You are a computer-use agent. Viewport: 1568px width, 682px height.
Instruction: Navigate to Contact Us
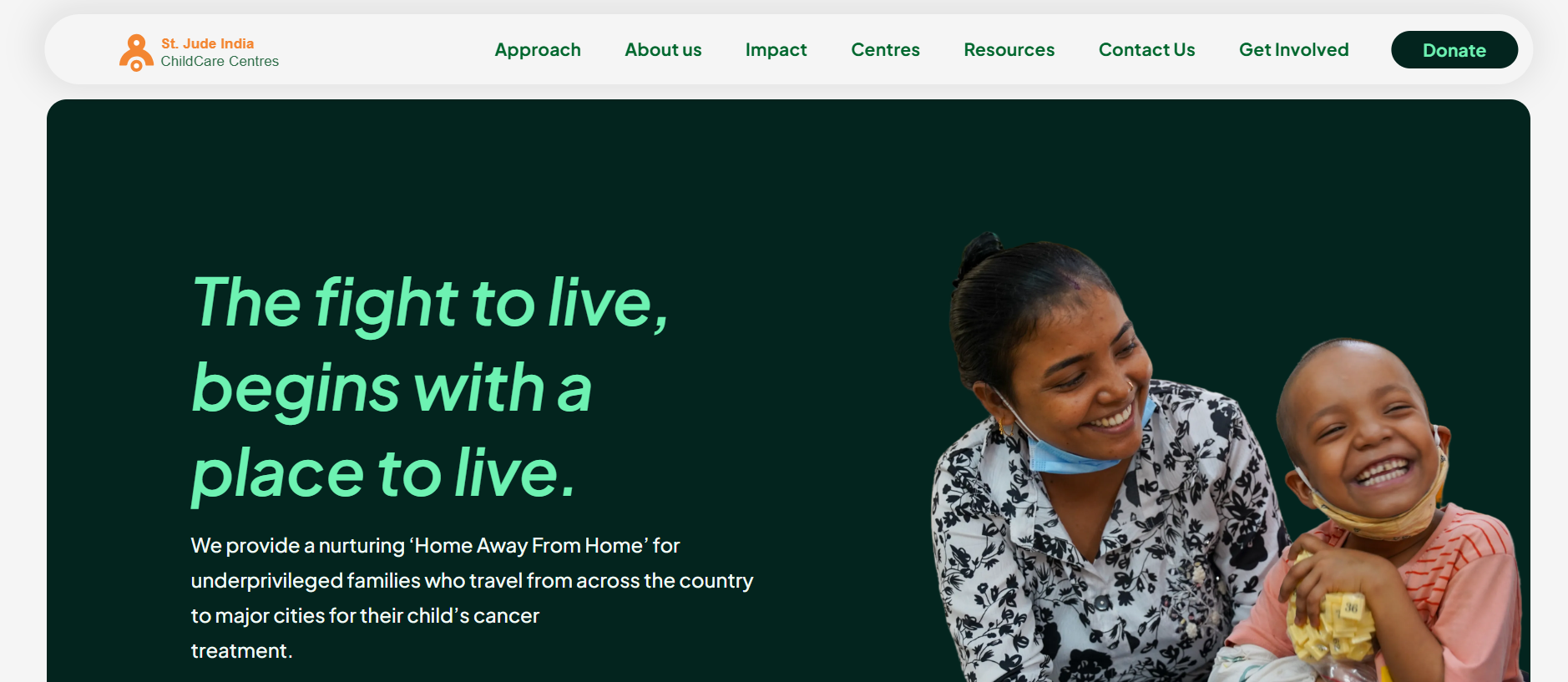point(1146,50)
